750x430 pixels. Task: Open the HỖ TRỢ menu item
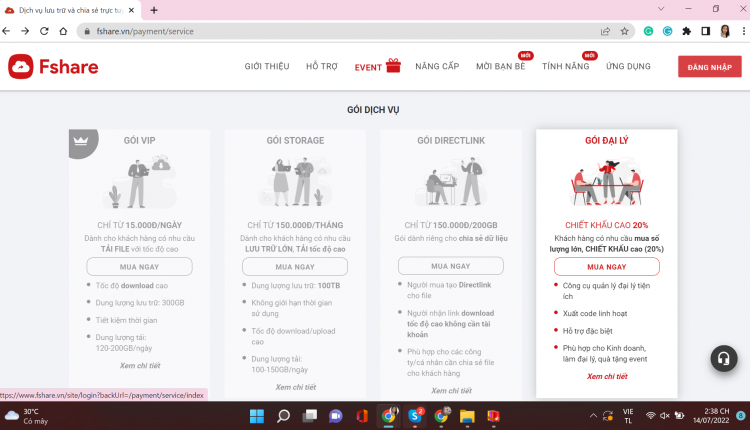[x=322, y=66]
